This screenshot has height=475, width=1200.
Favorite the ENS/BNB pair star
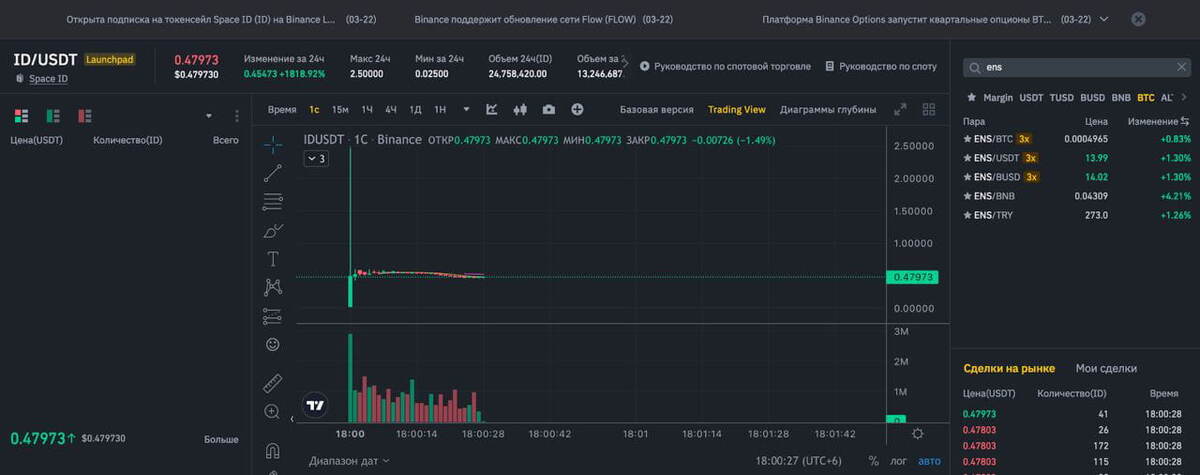[968, 196]
